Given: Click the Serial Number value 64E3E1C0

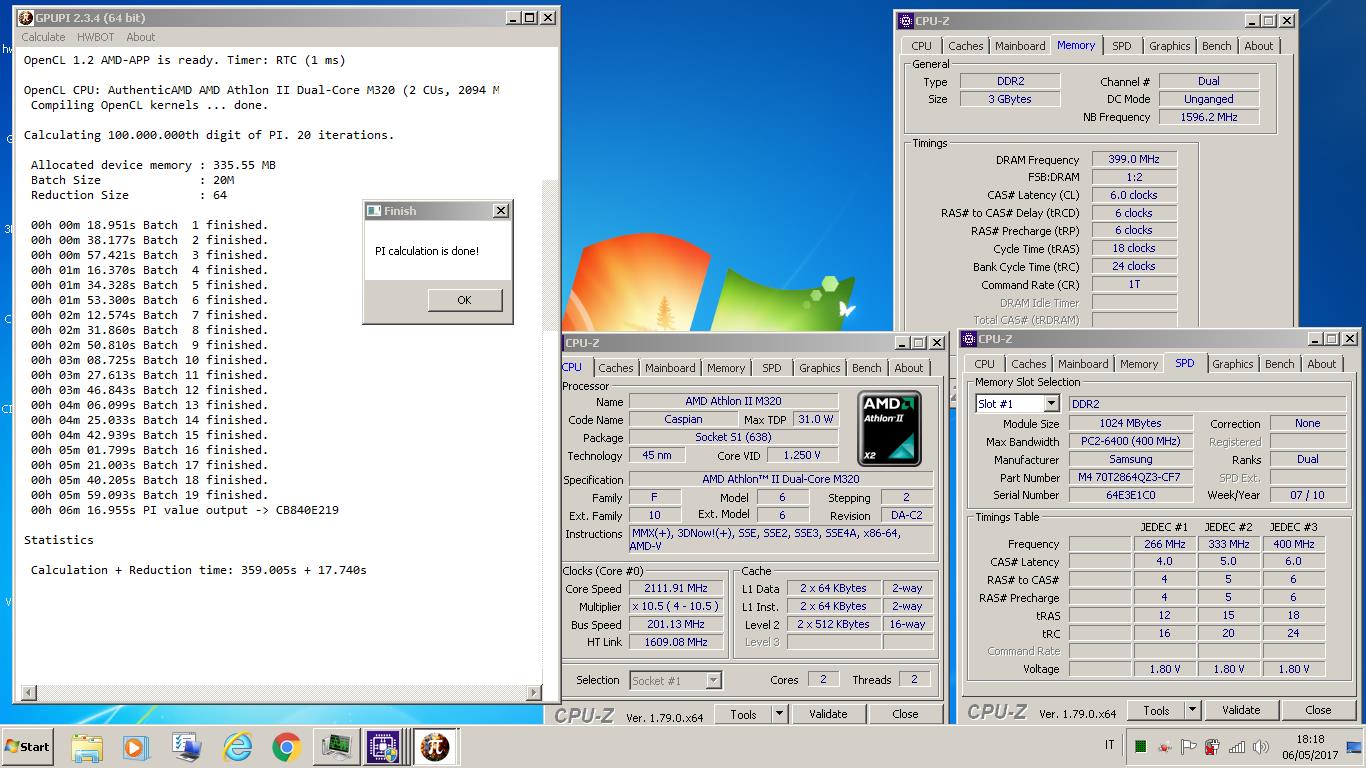Looking at the screenshot, I should click(x=1130, y=495).
